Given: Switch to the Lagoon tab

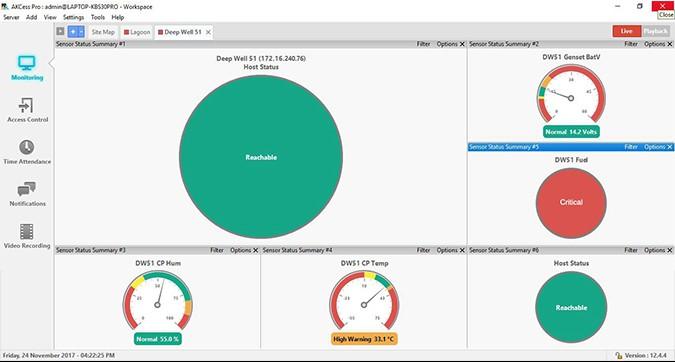Looking at the screenshot, I should (137, 32).
